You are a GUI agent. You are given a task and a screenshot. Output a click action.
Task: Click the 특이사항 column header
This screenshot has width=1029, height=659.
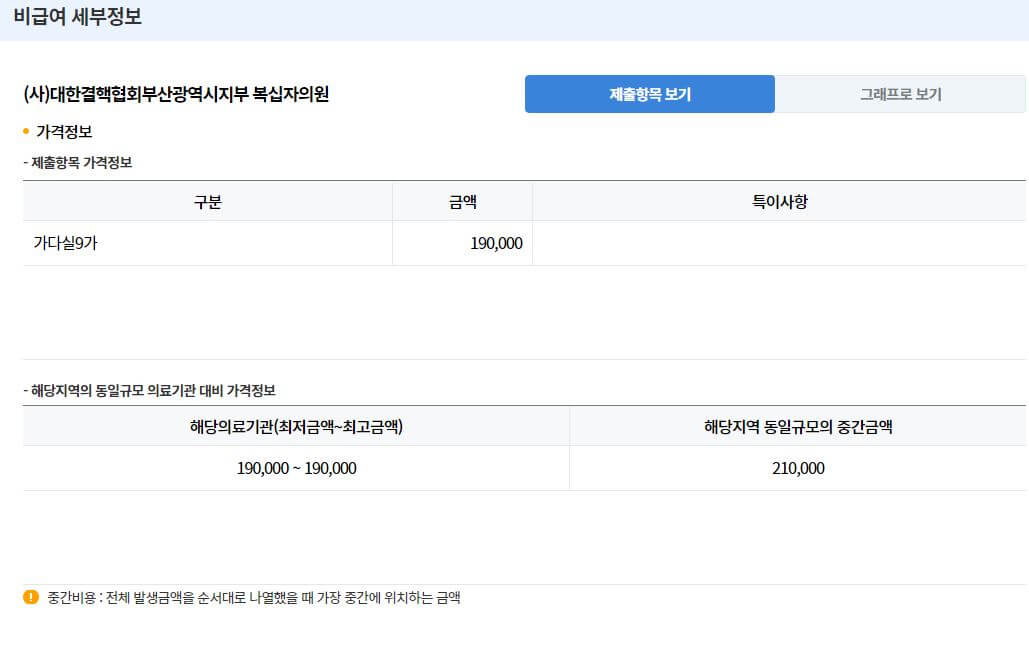(x=779, y=201)
